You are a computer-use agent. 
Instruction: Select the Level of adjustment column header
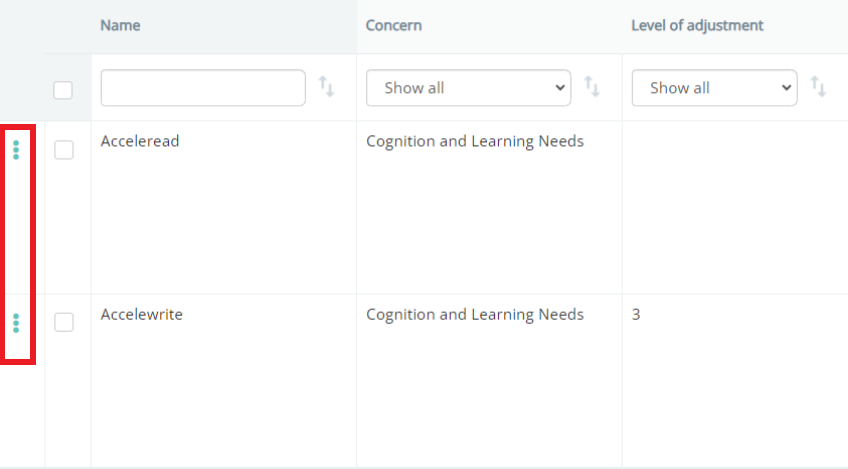[x=697, y=25]
